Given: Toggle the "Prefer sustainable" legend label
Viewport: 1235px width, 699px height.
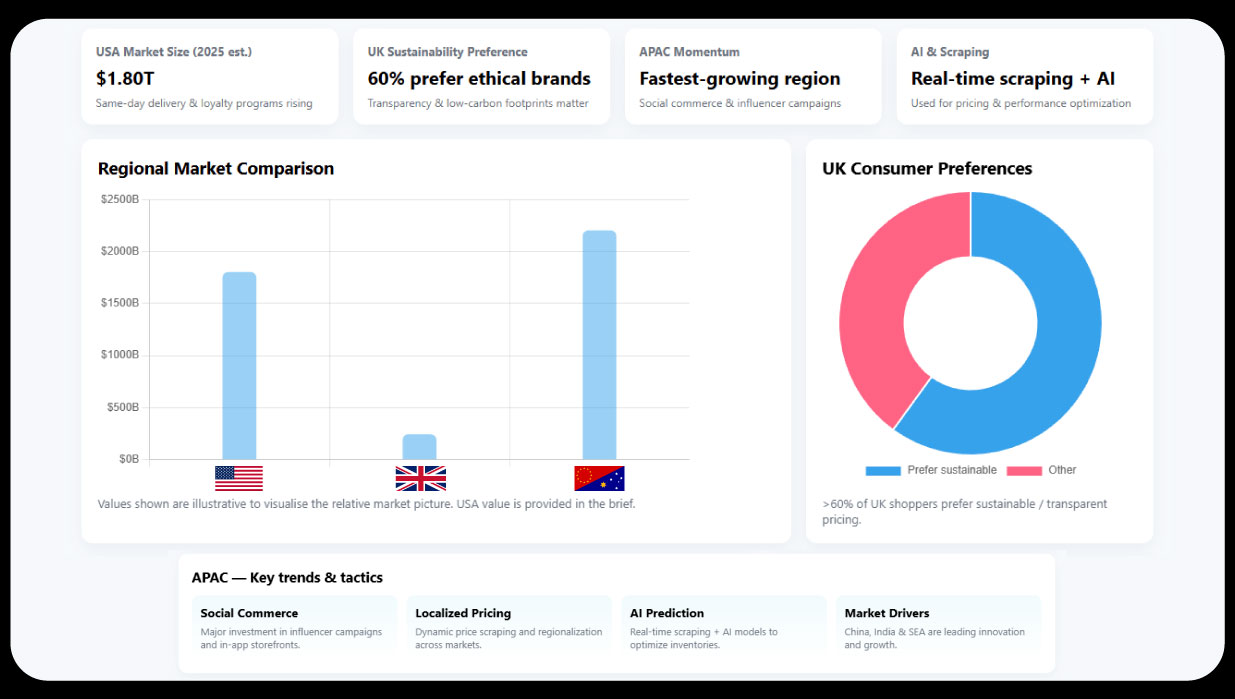Looking at the screenshot, I should (952, 471).
